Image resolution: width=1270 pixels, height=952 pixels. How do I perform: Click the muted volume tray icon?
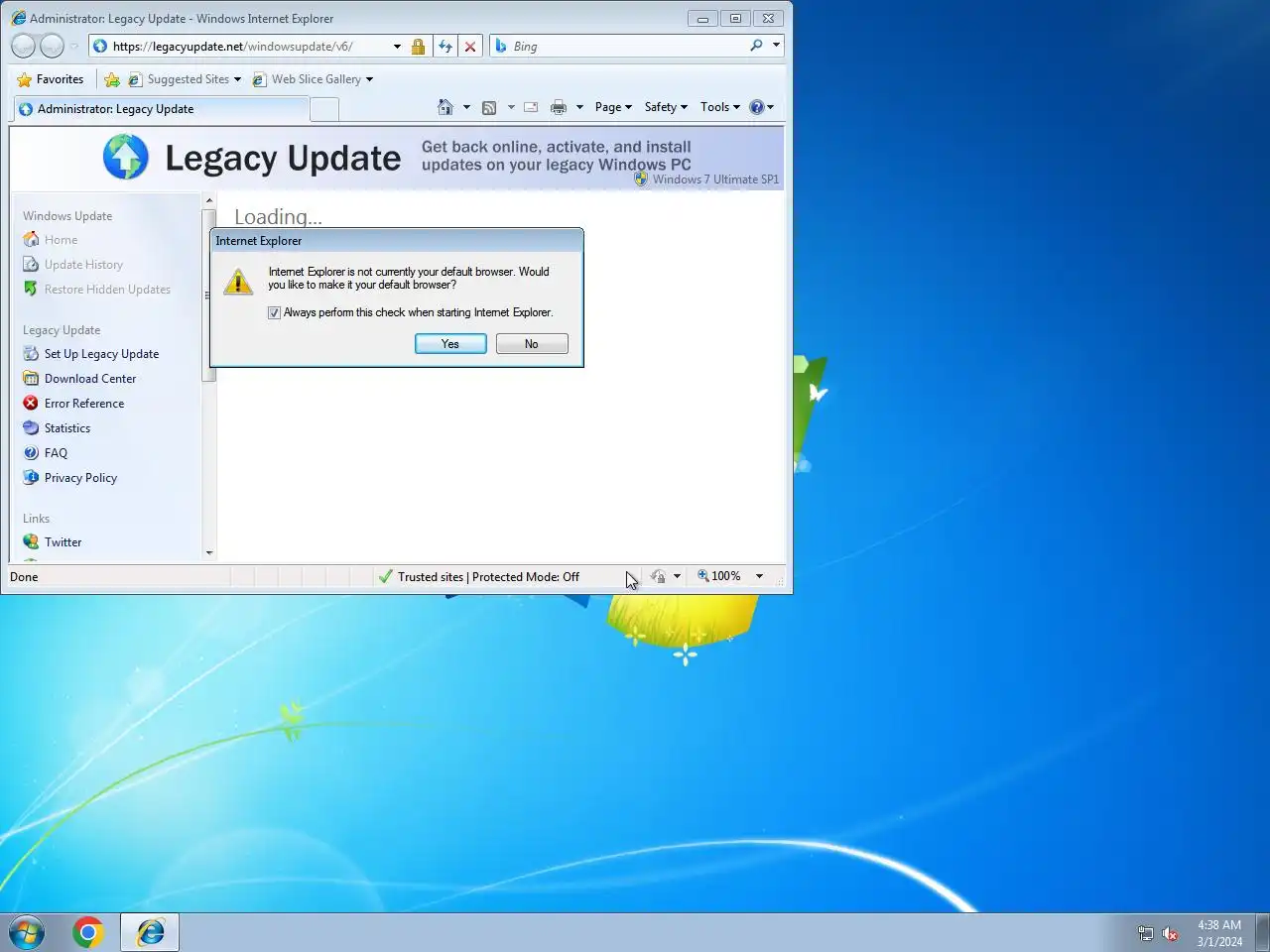1170,933
